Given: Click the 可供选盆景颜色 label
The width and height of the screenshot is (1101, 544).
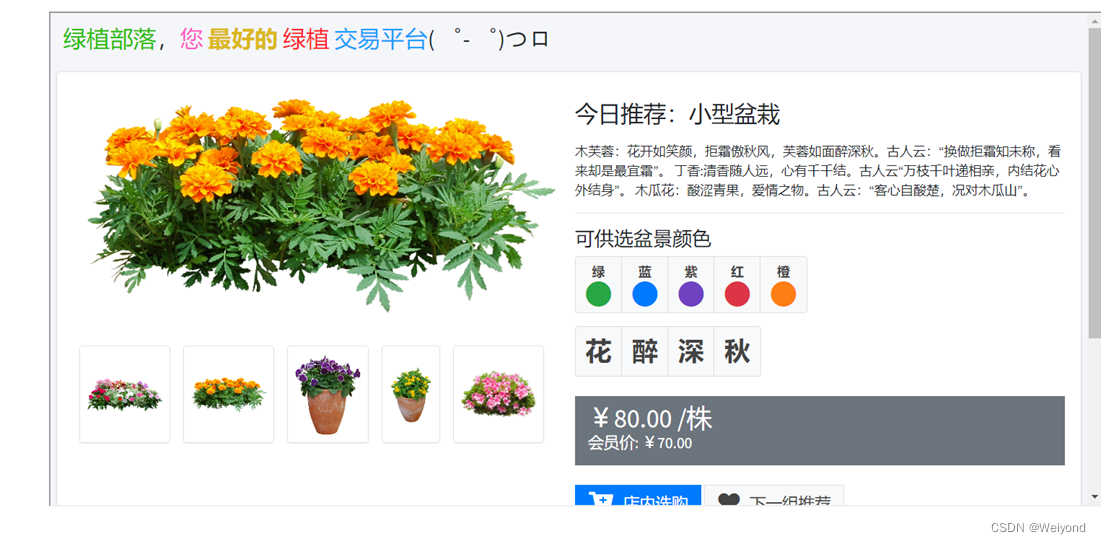Looking at the screenshot, I should 643,239.
